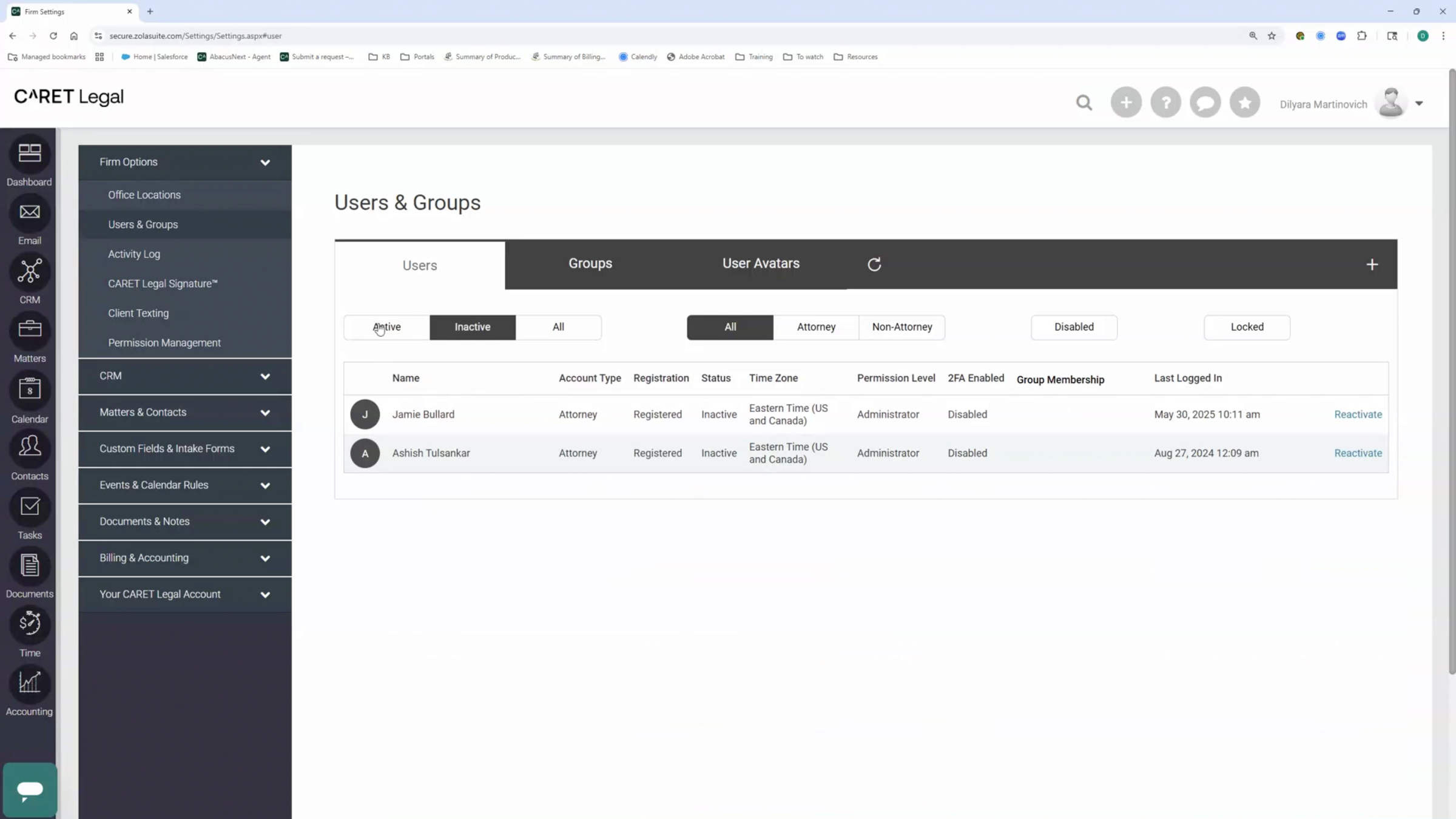Click Ashish Tulsankar's A avatar

(x=365, y=453)
